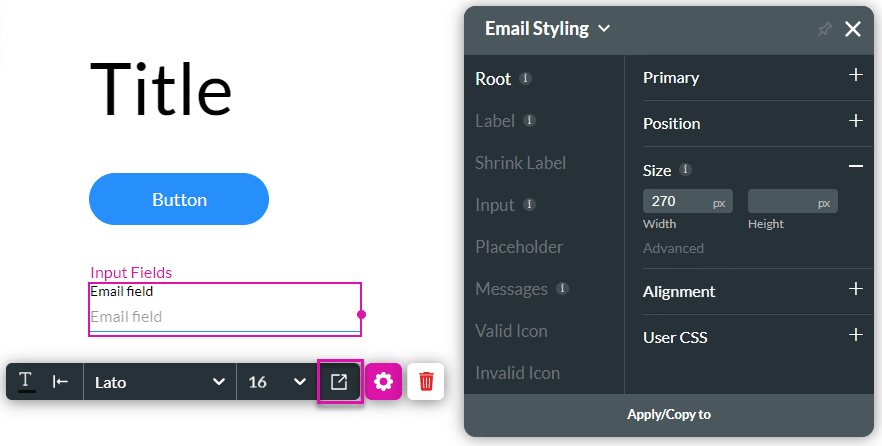
Task: Click the indent alignment icon in toolbar
Action: [60, 382]
